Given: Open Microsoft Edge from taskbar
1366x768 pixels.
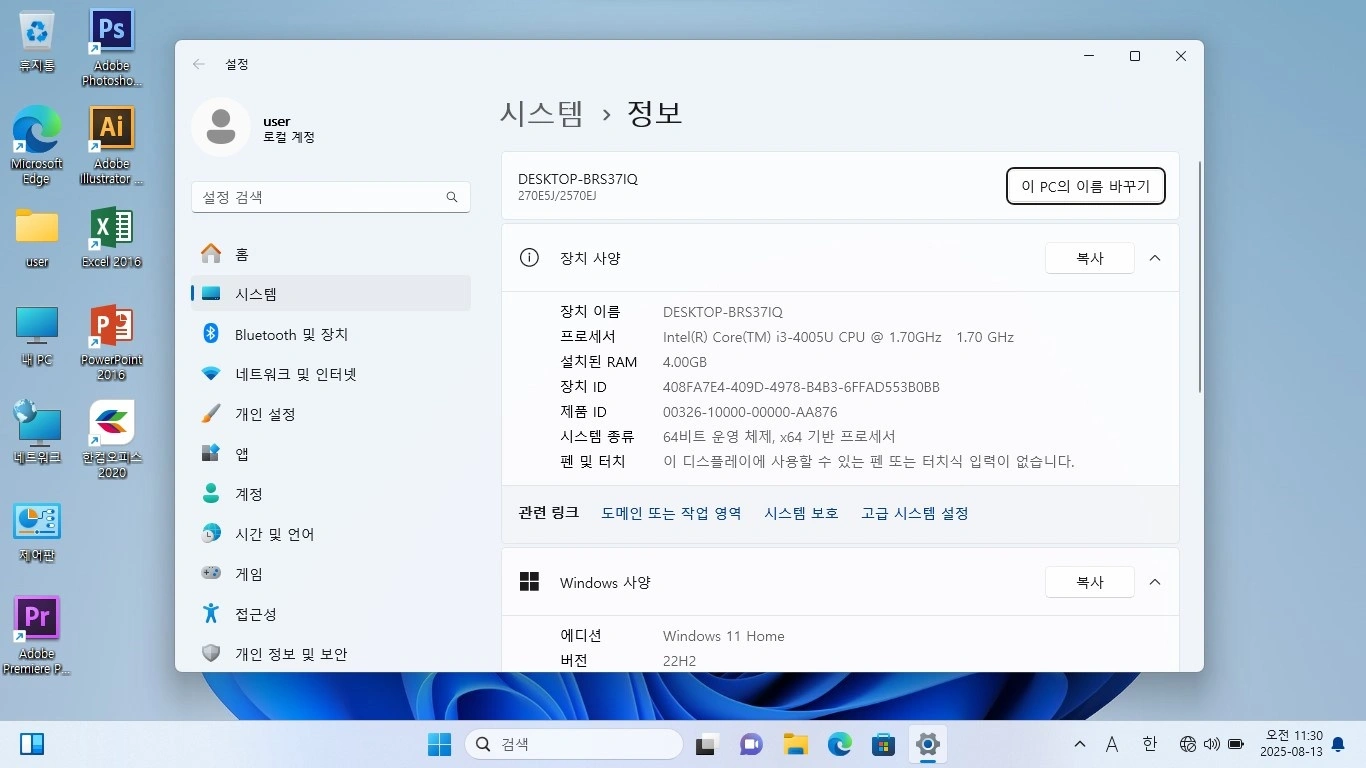Looking at the screenshot, I should coord(839,744).
